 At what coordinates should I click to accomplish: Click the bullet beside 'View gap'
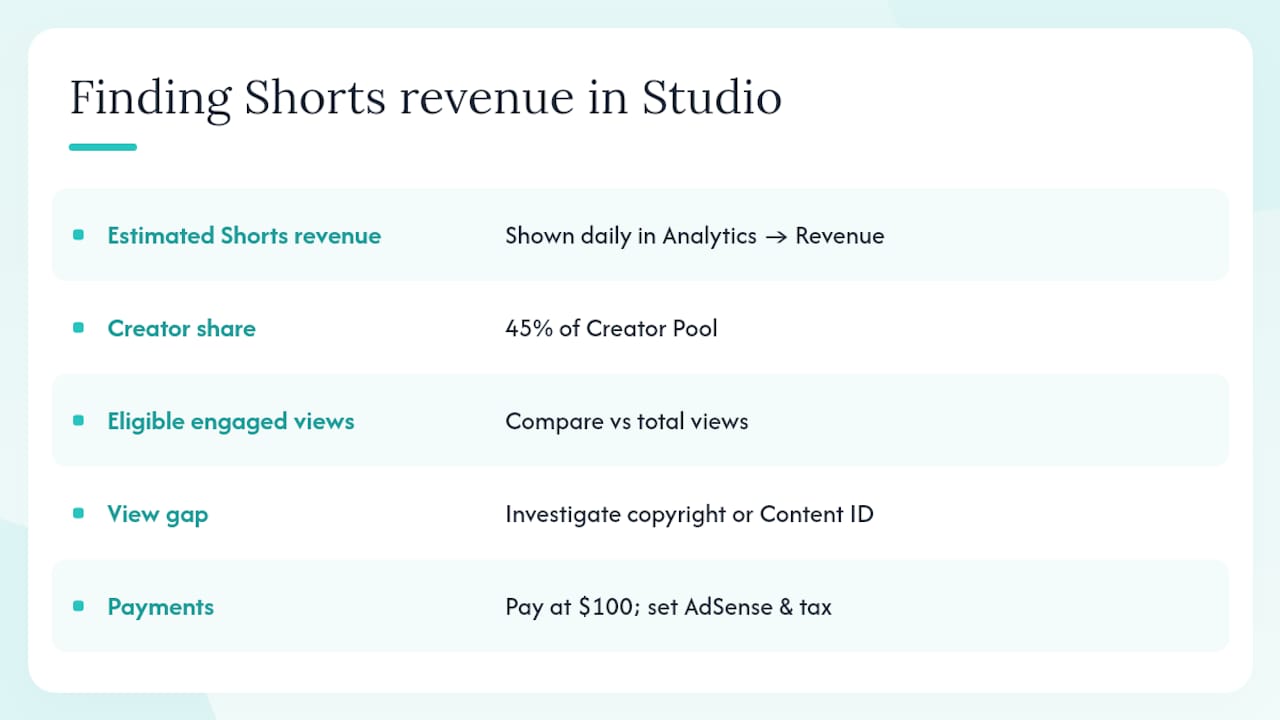[79, 513]
